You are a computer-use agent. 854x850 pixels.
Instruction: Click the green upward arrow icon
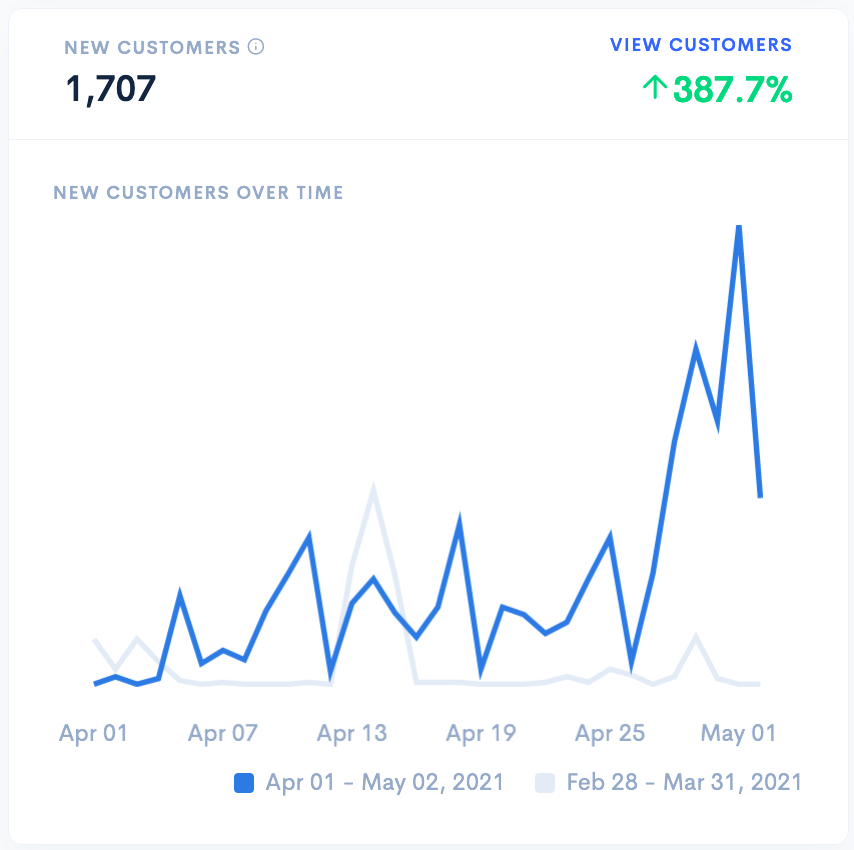point(654,89)
